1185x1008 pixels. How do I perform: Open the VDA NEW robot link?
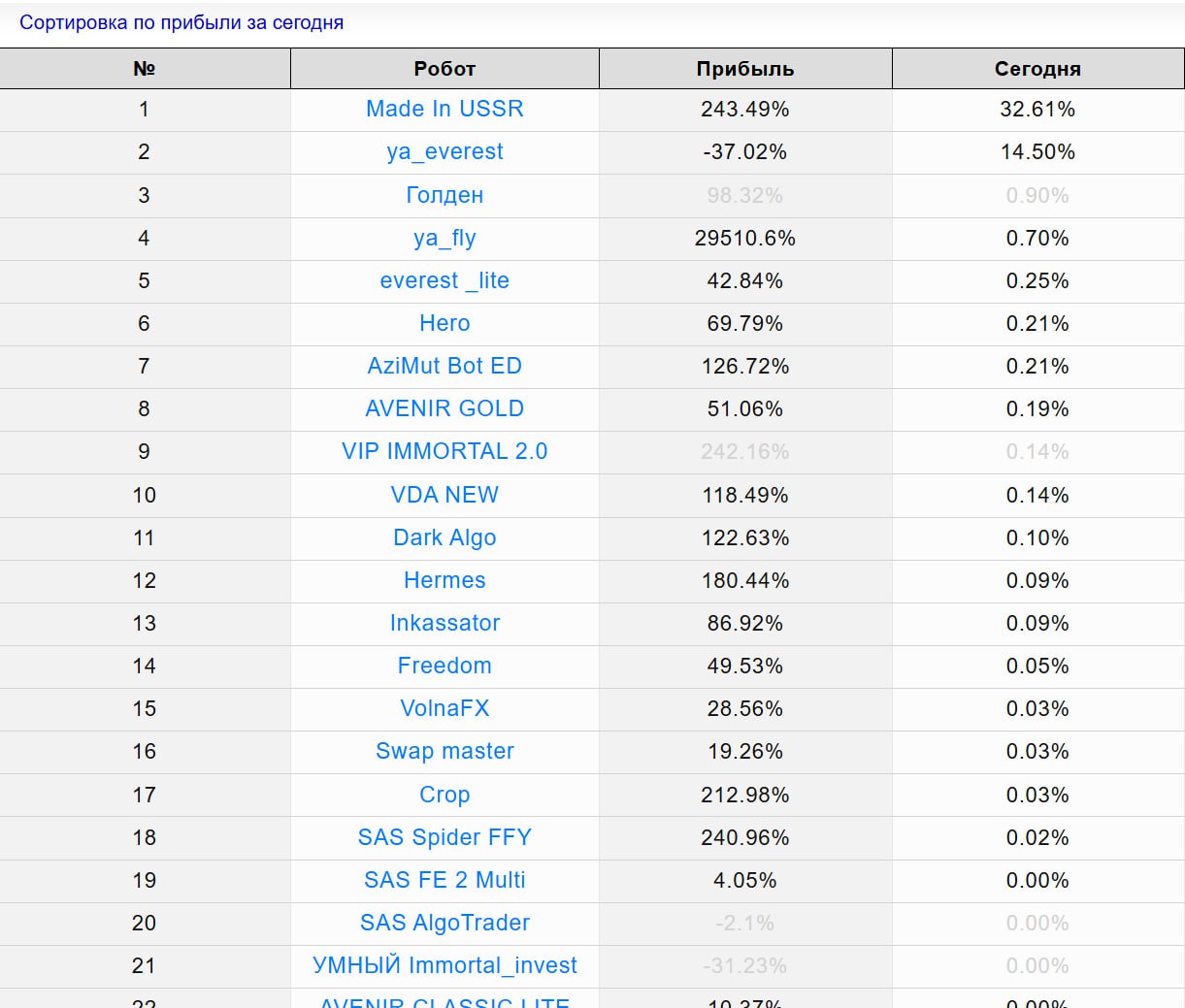click(444, 495)
